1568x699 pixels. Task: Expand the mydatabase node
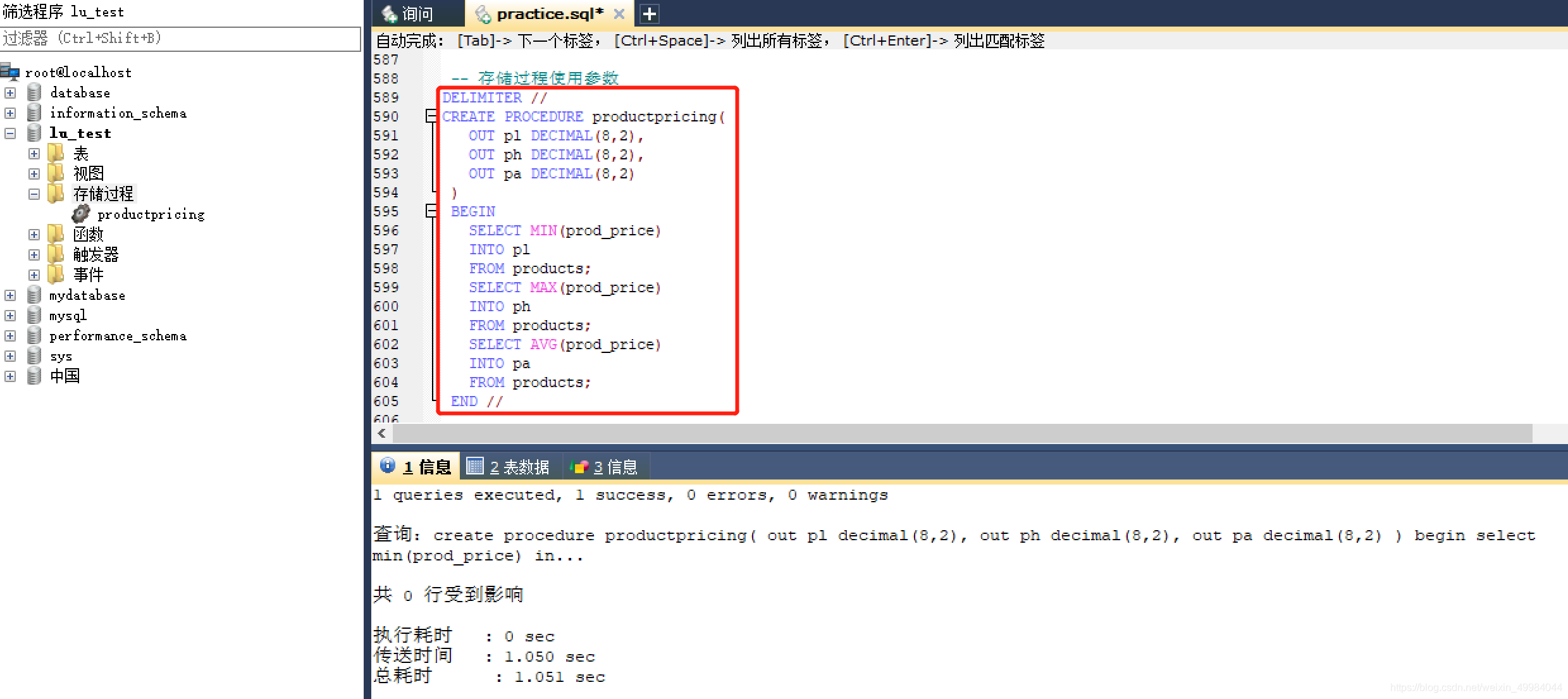click(10, 295)
